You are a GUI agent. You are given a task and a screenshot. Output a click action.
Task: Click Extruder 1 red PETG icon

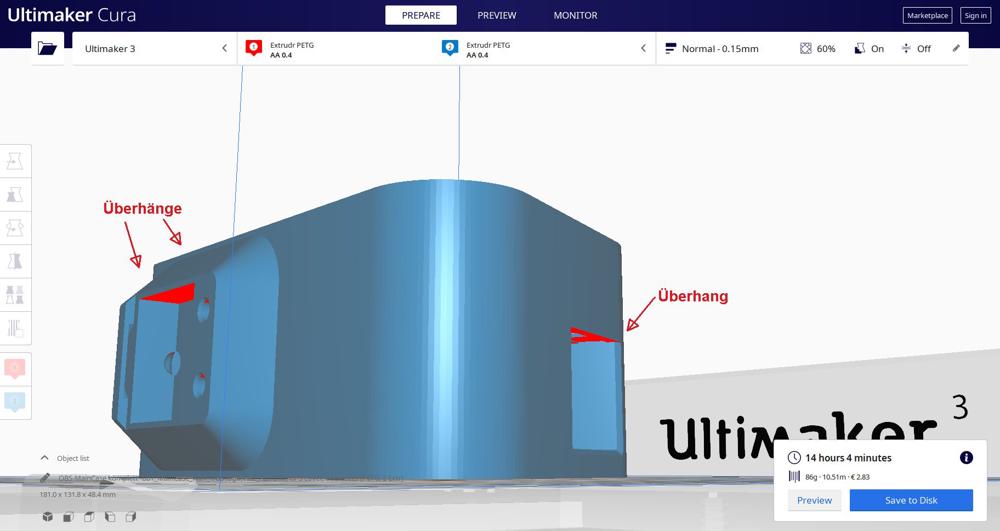coord(254,48)
